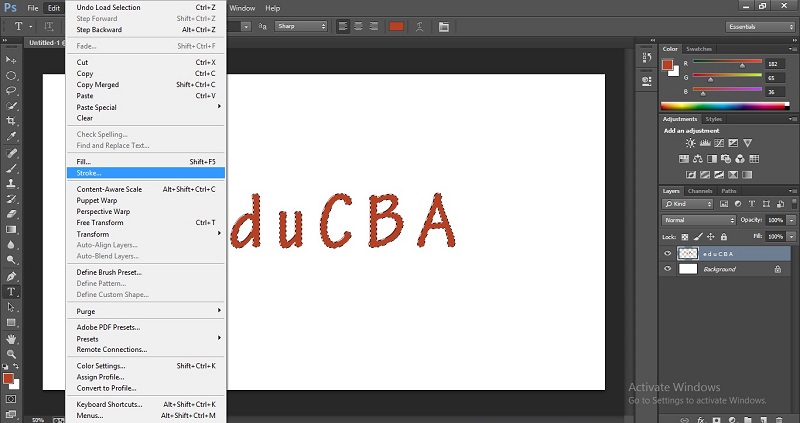The height and width of the screenshot is (423, 800).
Task: Select the Hand tool
Action: pyautogui.click(x=11, y=339)
